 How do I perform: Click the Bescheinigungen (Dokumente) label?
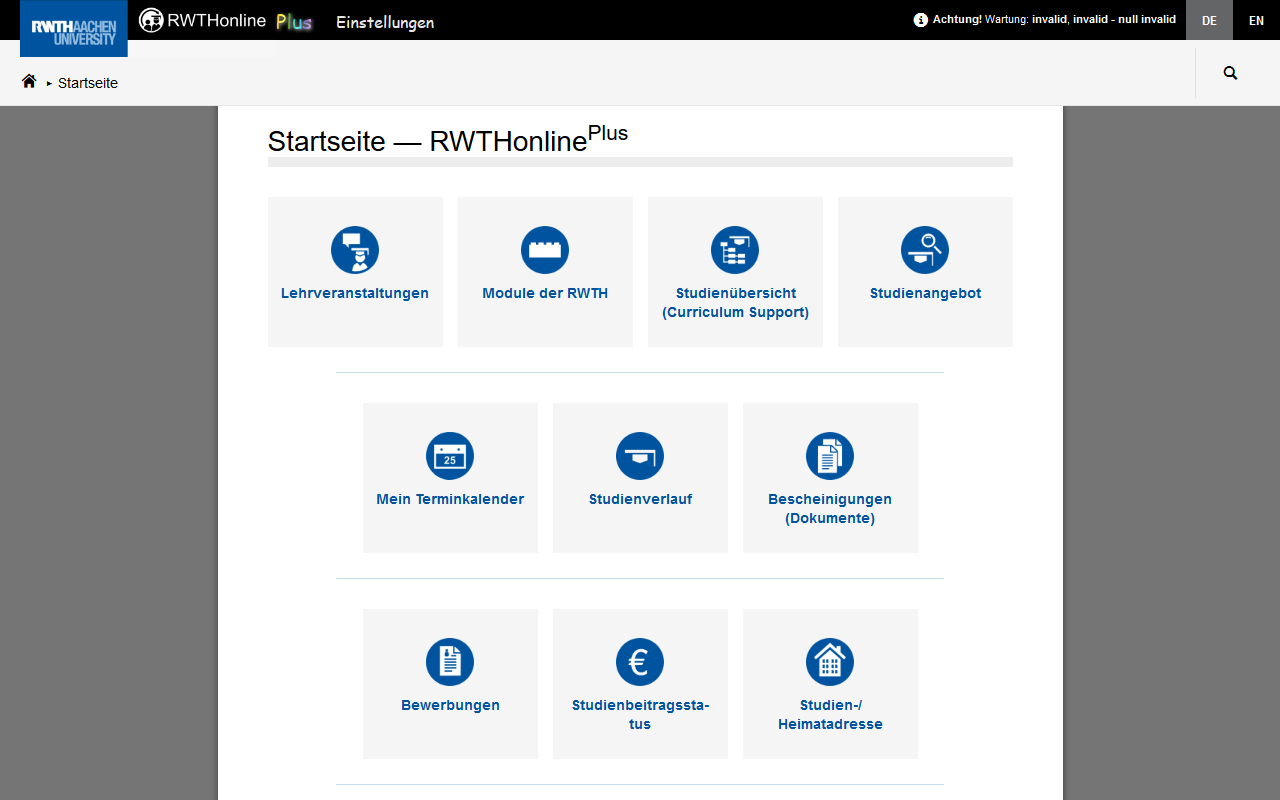(830, 509)
